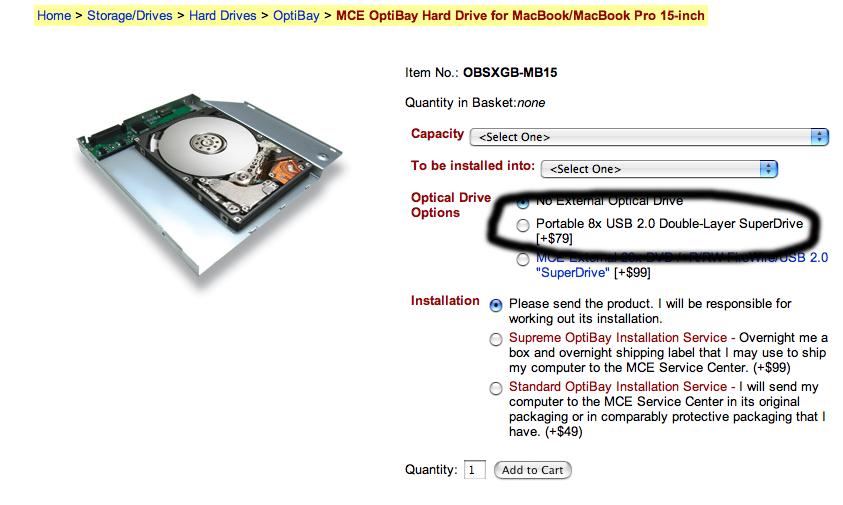The height and width of the screenshot is (505, 843).
Task: Choose Supreme OptiBay Installation Service radio
Action: pos(496,339)
